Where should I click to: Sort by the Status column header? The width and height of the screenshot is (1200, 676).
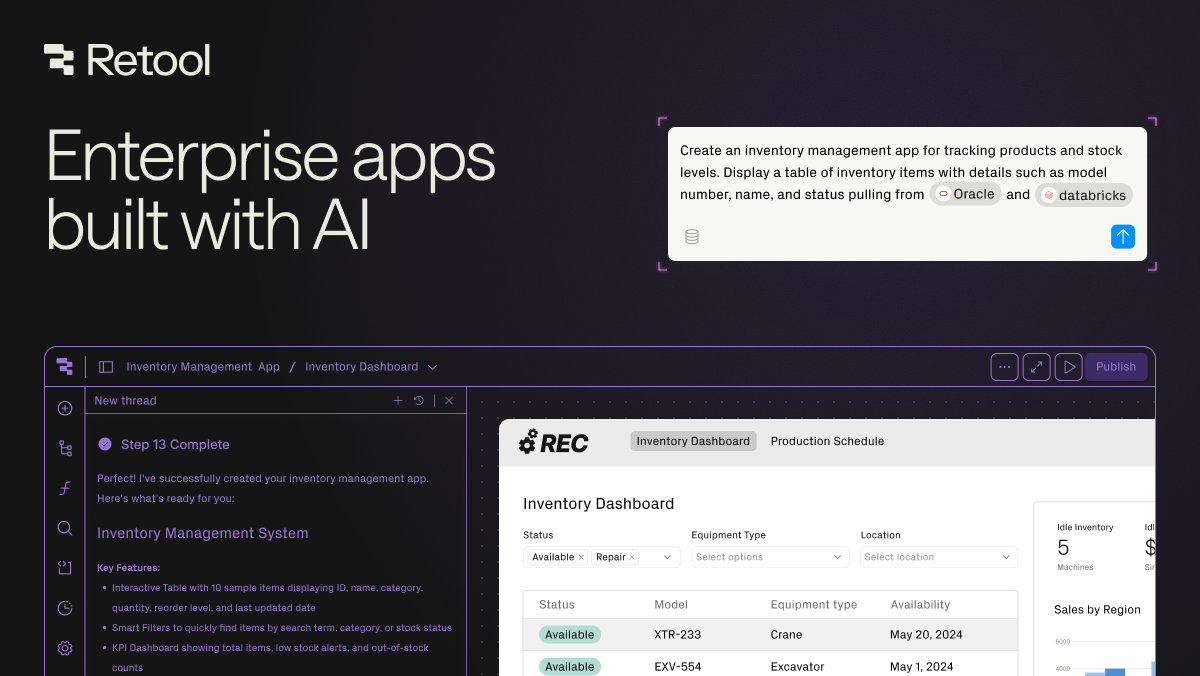pyautogui.click(x=557, y=605)
